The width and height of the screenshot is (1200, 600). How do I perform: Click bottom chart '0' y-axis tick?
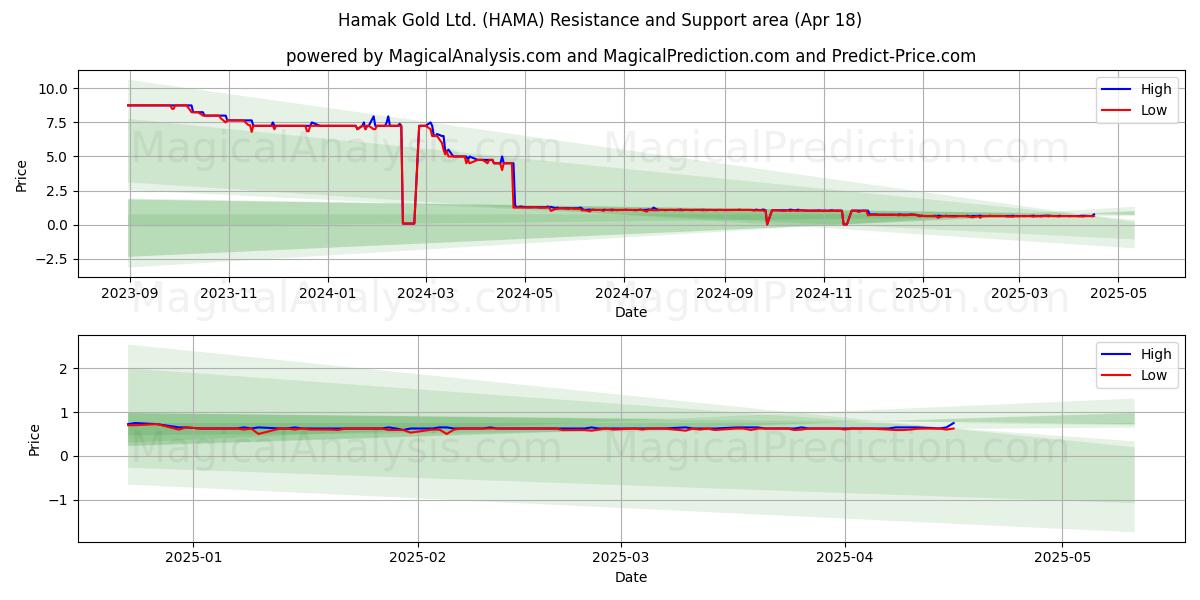(x=65, y=457)
